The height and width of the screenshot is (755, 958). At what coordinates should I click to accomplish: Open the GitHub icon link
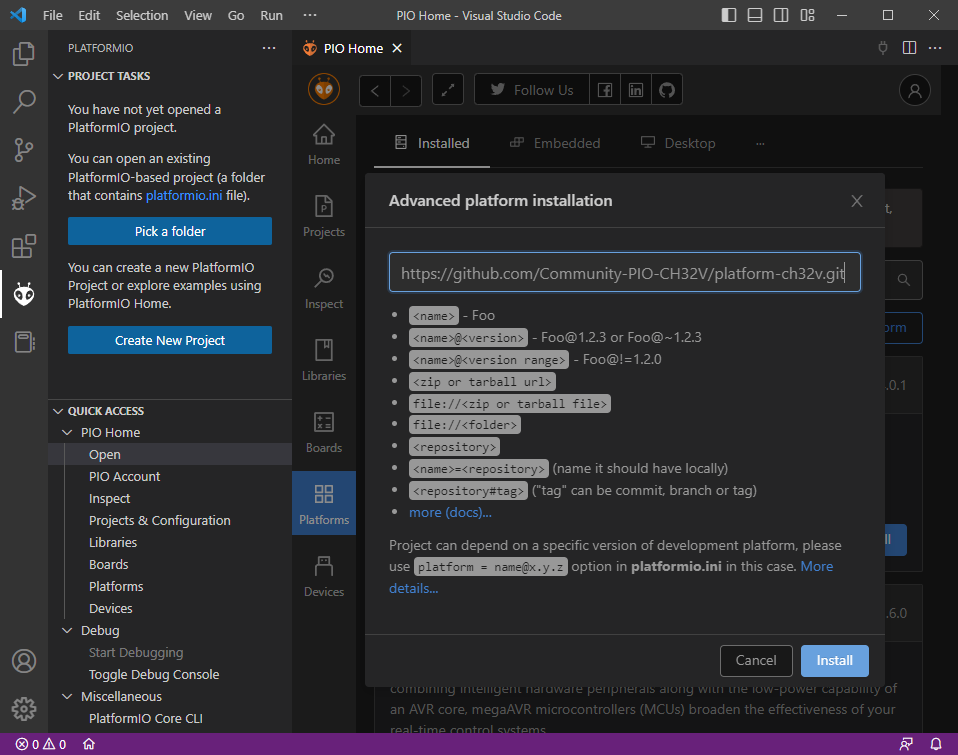667,90
